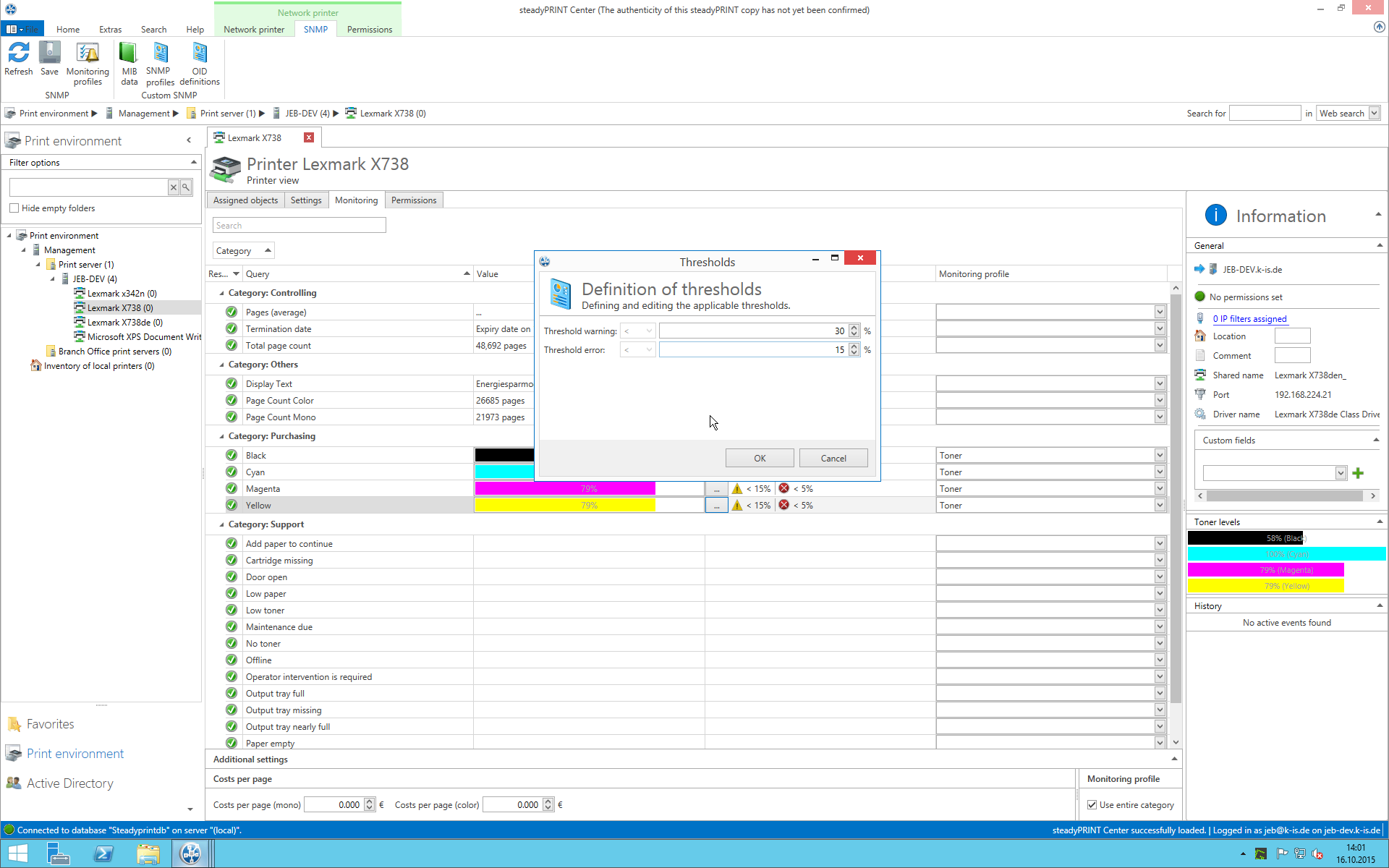Open Web search dropdown

click(1374, 114)
